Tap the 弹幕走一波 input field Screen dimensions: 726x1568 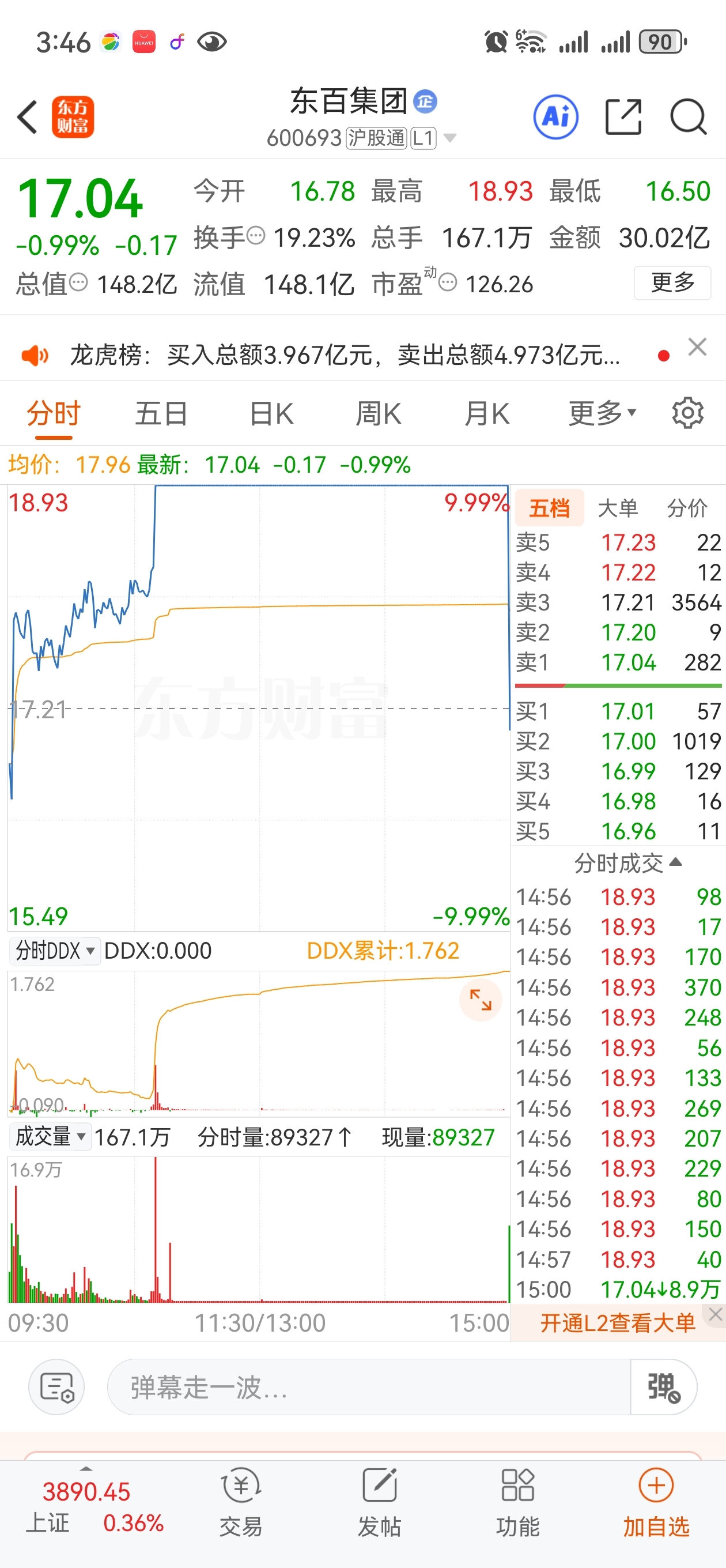369,1387
